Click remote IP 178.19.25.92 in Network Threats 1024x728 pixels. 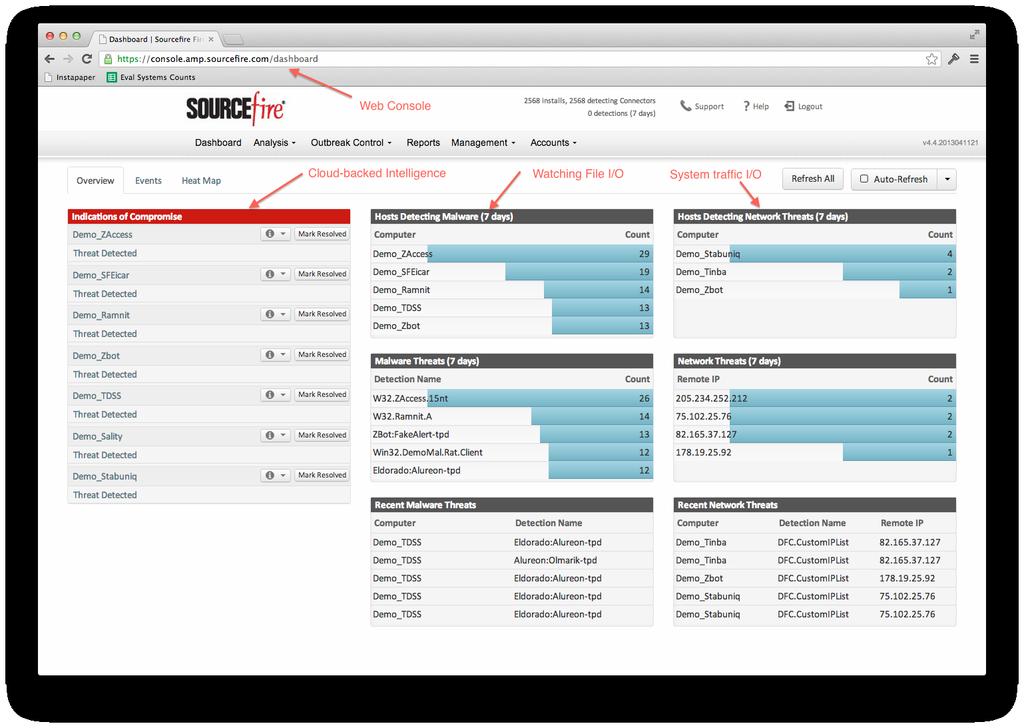[703, 452]
